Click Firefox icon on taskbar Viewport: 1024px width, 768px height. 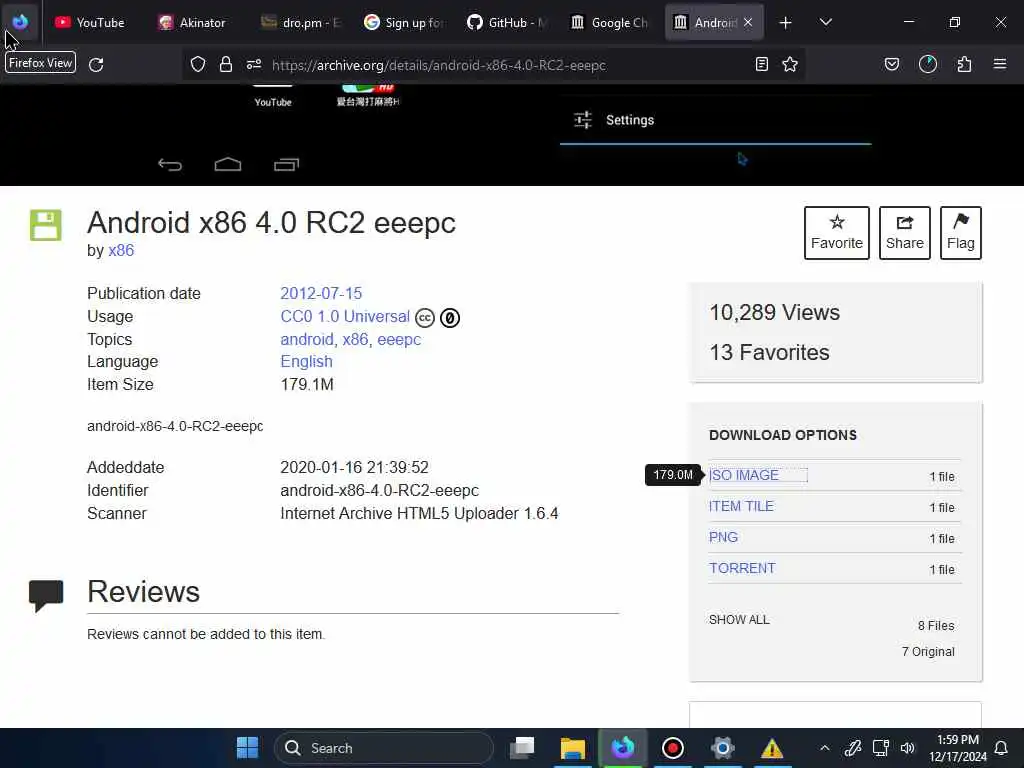pyautogui.click(x=623, y=748)
